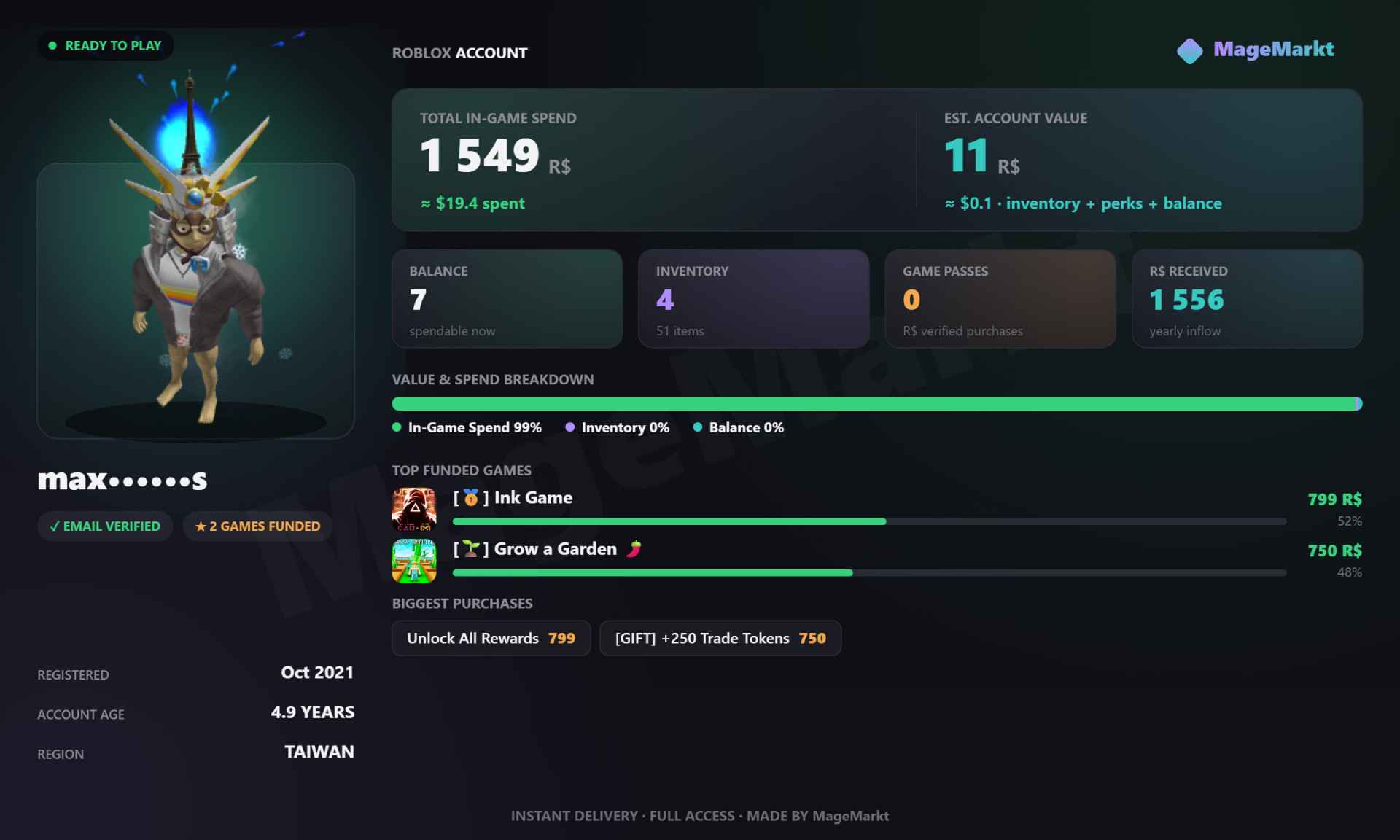1400x840 pixels.
Task: Click the medal emoji before Ink Game
Action: 471,498
